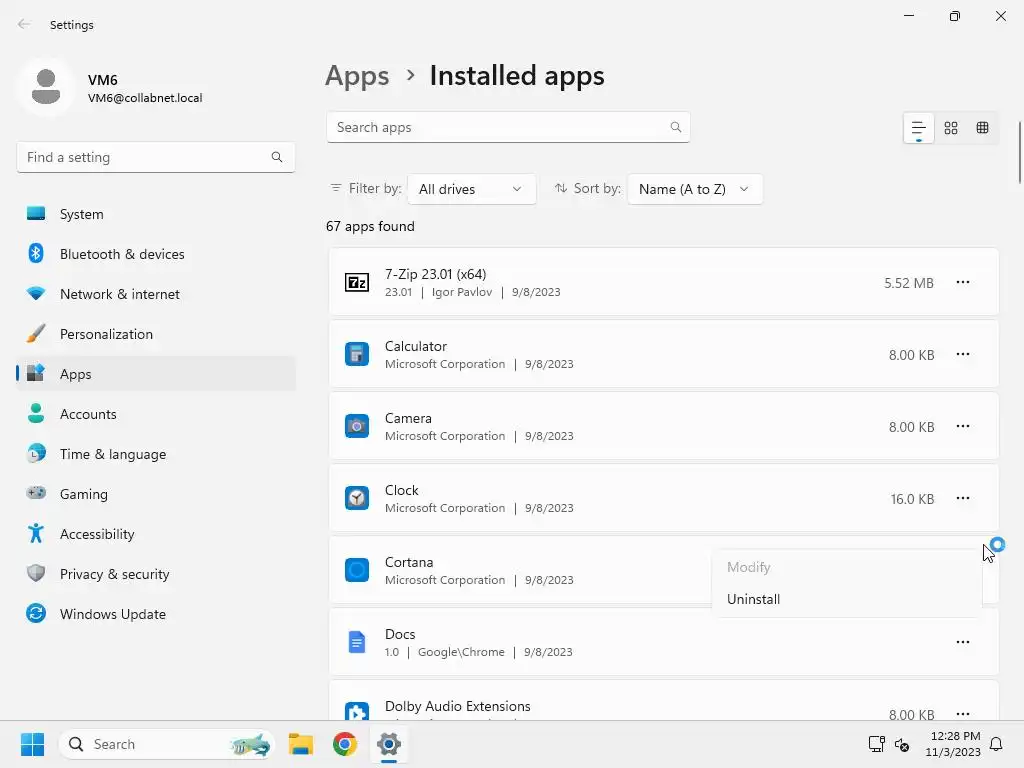
Task: Open more options for Calculator app
Action: (x=962, y=355)
